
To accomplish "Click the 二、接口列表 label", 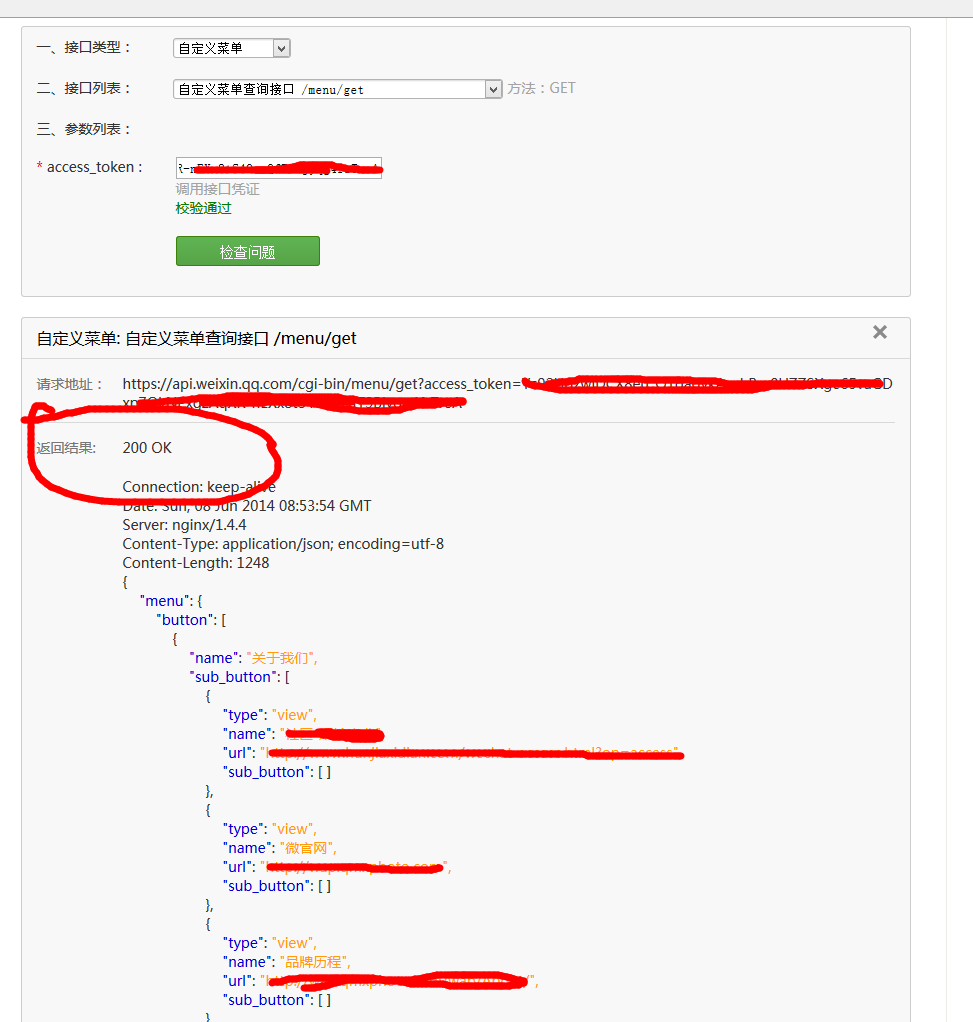I will tap(83, 88).
